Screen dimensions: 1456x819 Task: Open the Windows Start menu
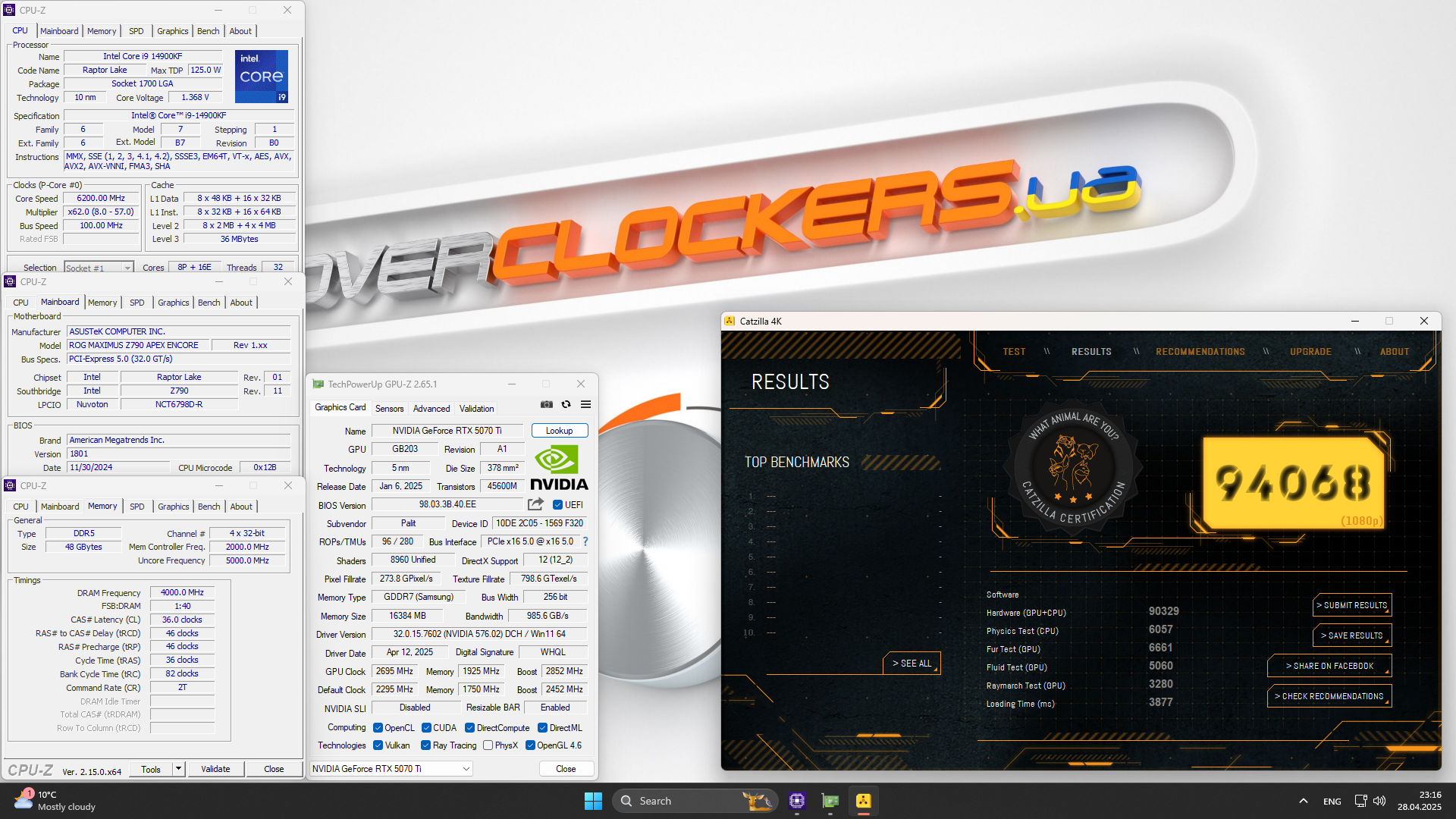593,801
